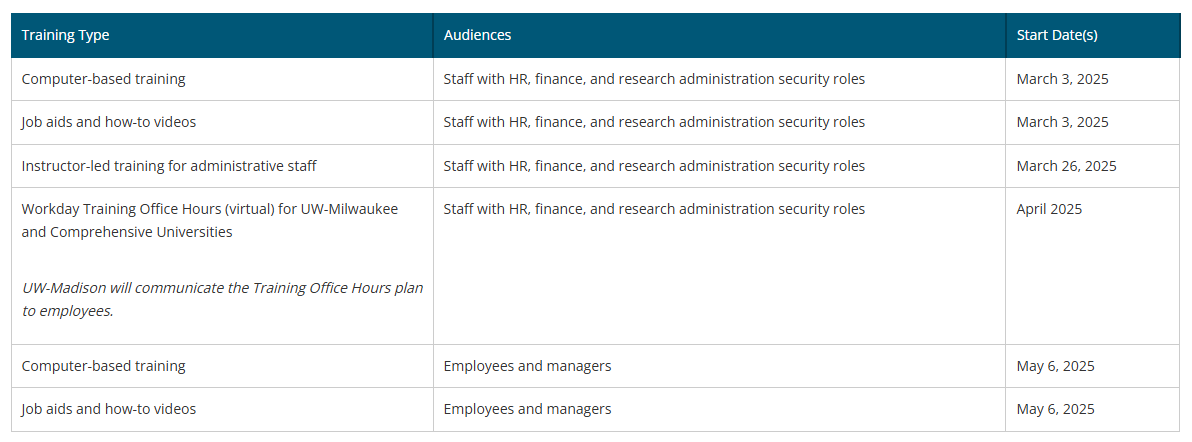The image size is (1192, 442).
Task: Select Employees and managers in the bottom row
Action: coord(527,409)
